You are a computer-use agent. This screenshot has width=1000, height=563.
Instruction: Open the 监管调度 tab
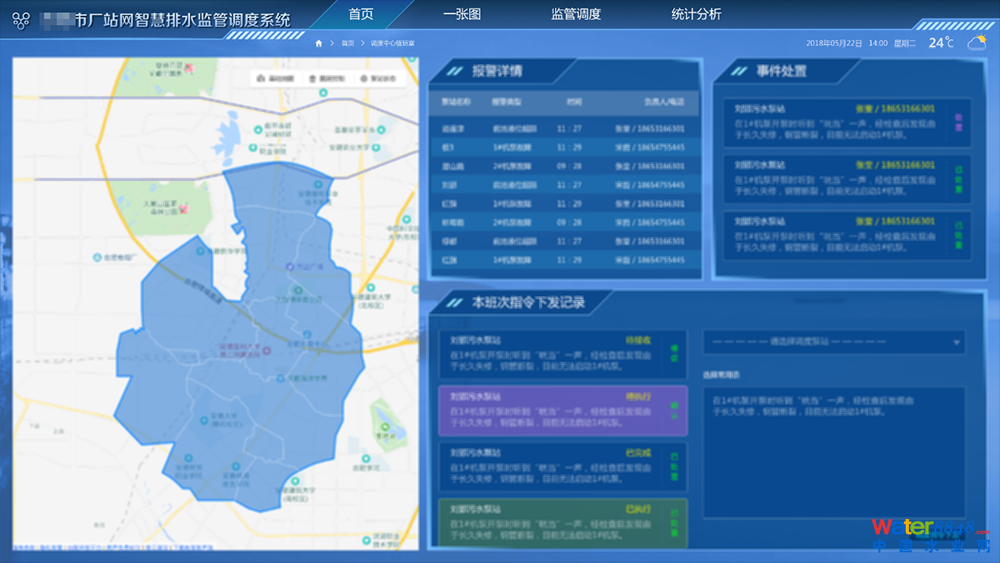click(576, 14)
